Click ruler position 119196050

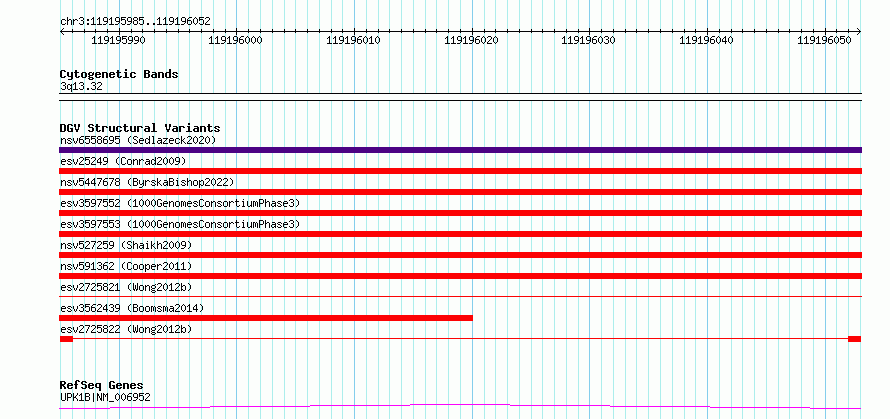tap(825, 40)
